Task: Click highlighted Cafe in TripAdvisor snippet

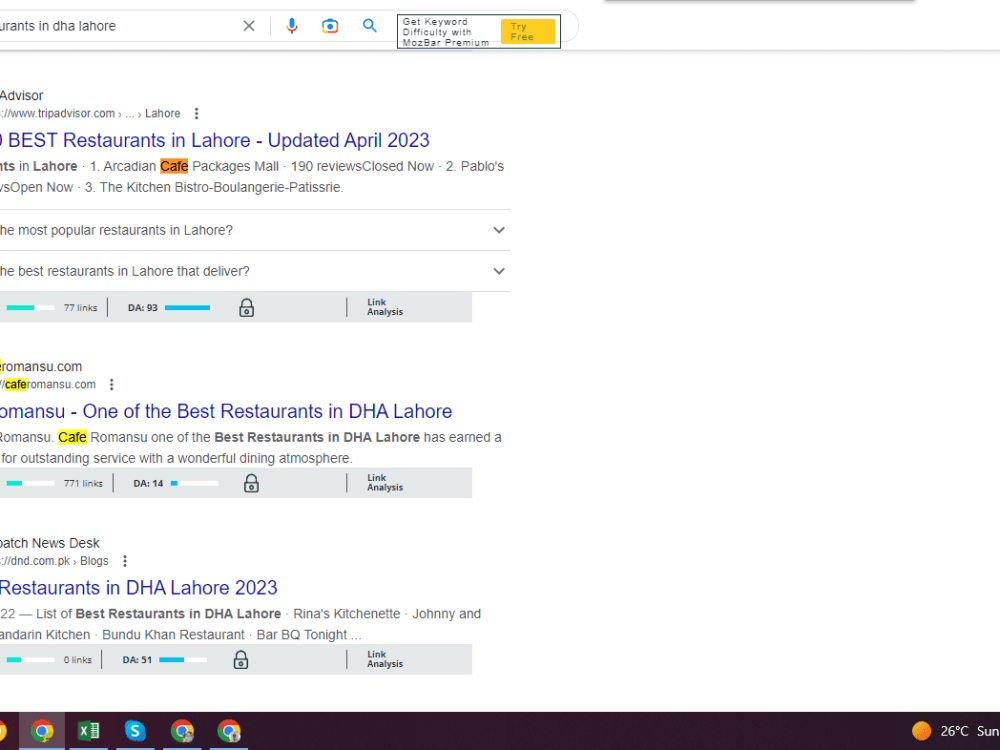Action: 174,166
